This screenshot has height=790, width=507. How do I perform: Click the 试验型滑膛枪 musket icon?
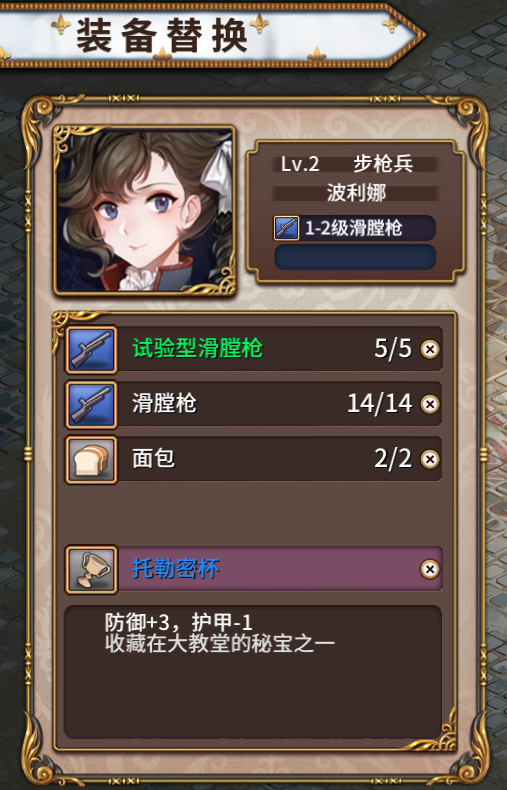[x=91, y=349]
